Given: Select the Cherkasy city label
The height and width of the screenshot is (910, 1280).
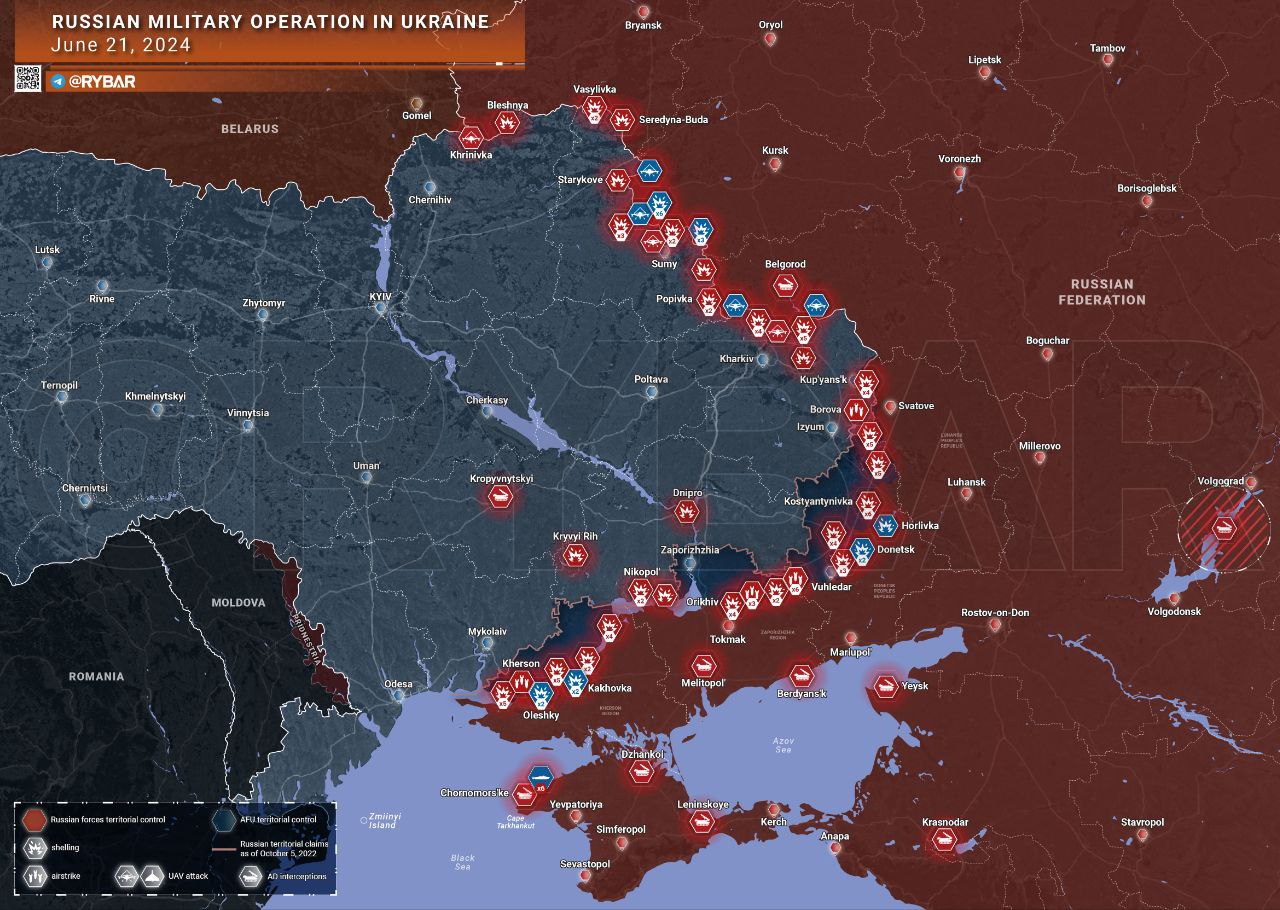Looking at the screenshot, I should pyautogui.click(x=487, y=400).
